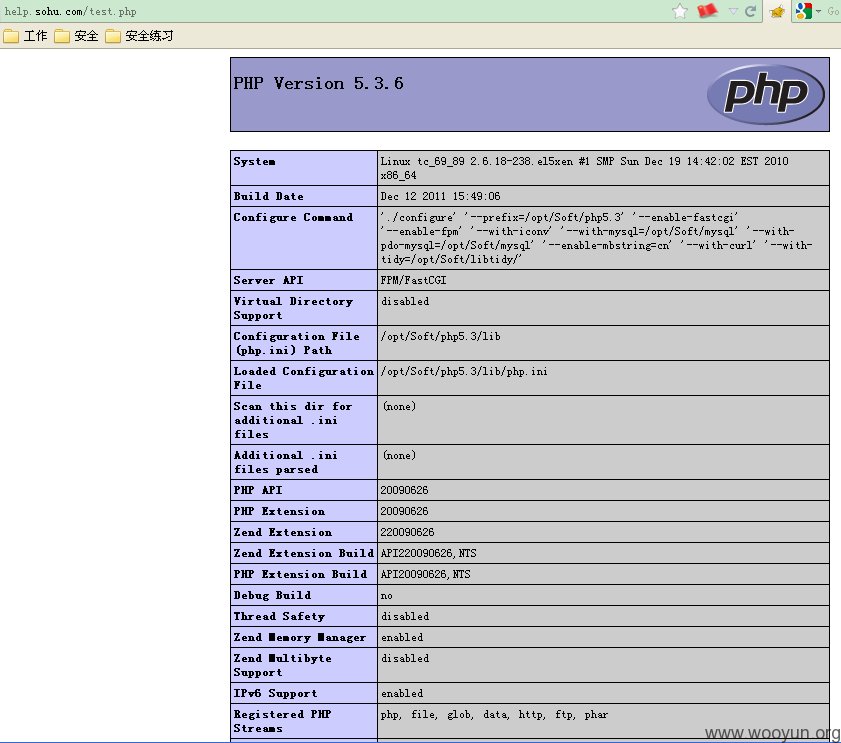Viewport: 841px width, 743px height.
Task: Click the '/opt/Soft/php5.3/lib/php.ini' value
Action: [x=464, y=371]
